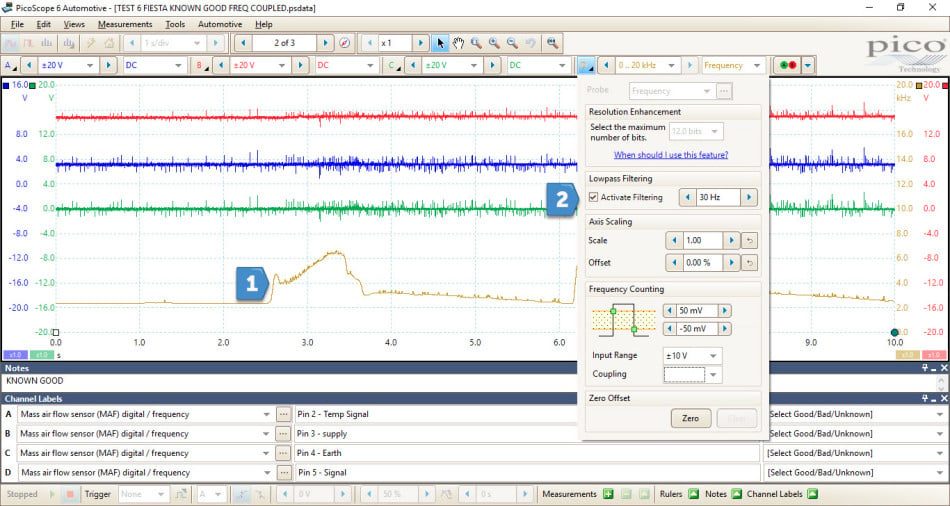Open the Tools menu
The image size is (950, 506).
point(175,24)
